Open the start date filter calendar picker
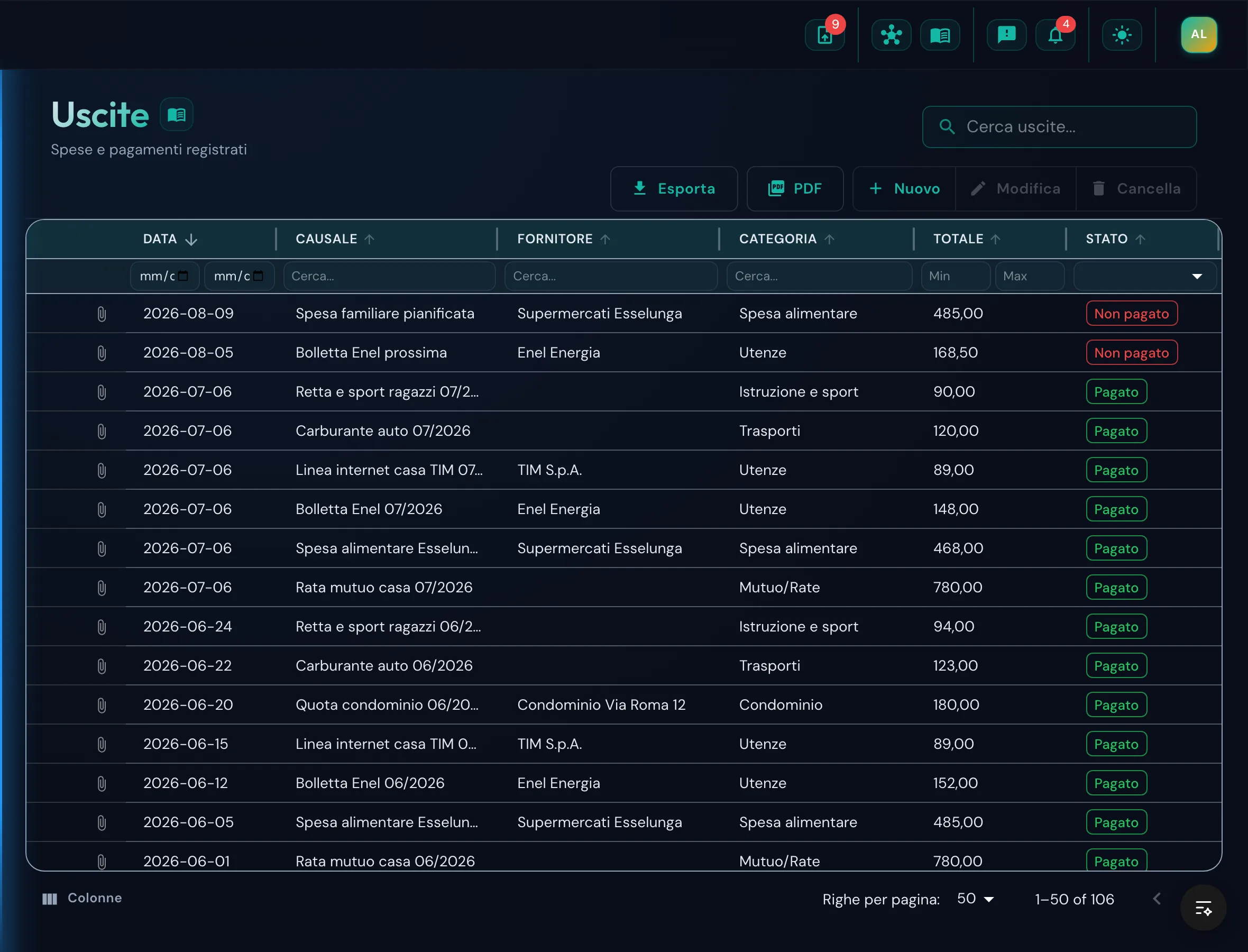The height and width of the screenshot is (952, 1248). coord(182,276)
